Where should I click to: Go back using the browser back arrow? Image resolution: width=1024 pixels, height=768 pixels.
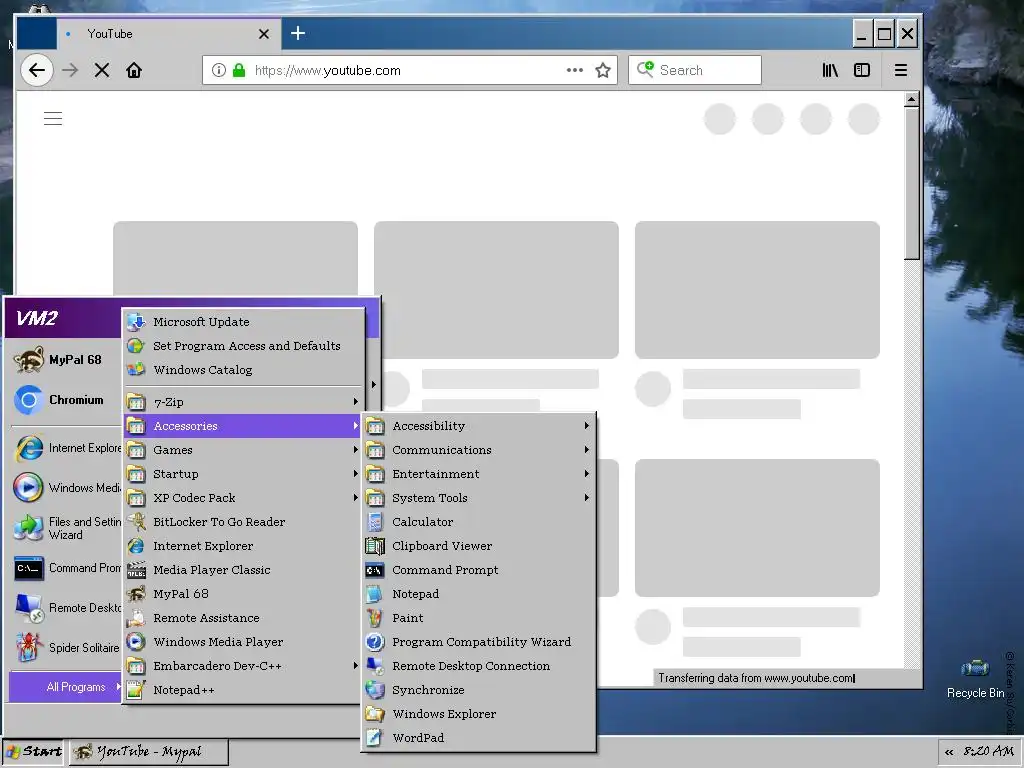37,70
